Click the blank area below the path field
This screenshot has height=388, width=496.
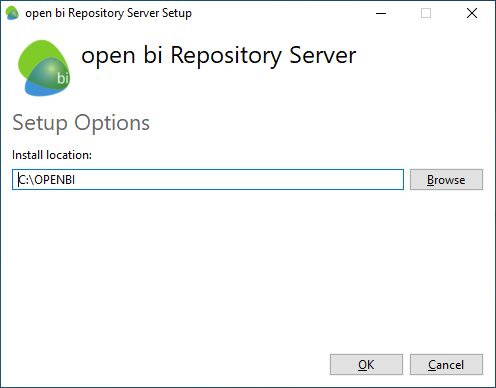[x=247, y=267]
